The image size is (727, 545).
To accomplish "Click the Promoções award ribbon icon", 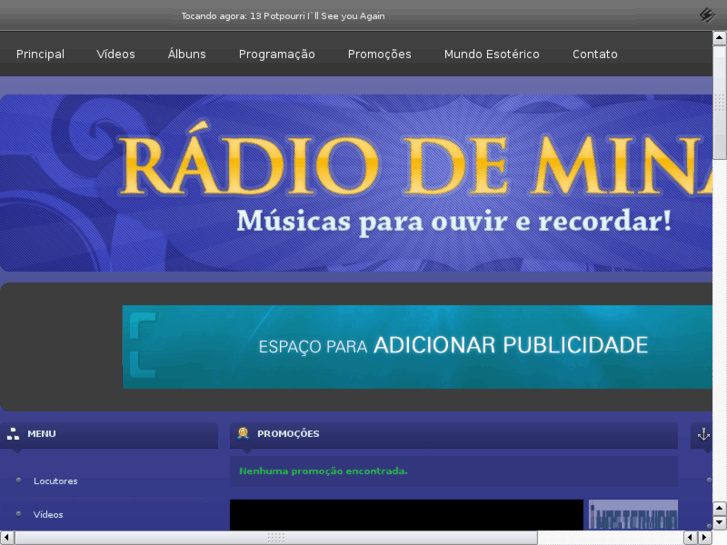I will pyautogui.click(x=243, y=433).
